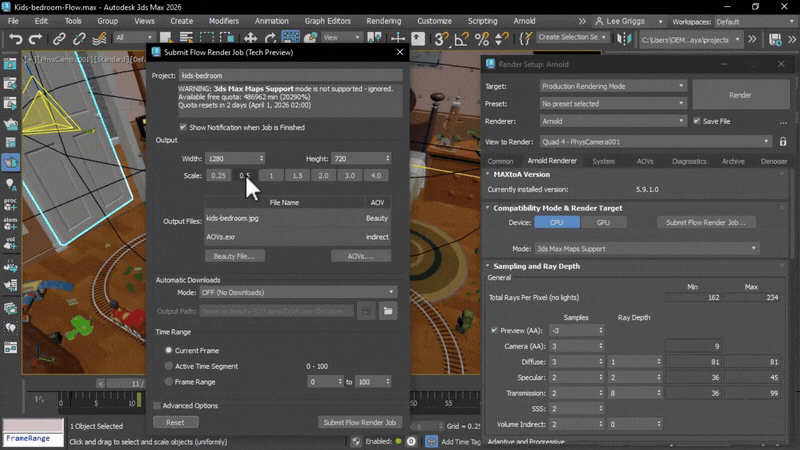The height and width of the screenshot is (450, 800).
Task: Undo the last action in main toolbar
Action: click(x=16, y=39)
